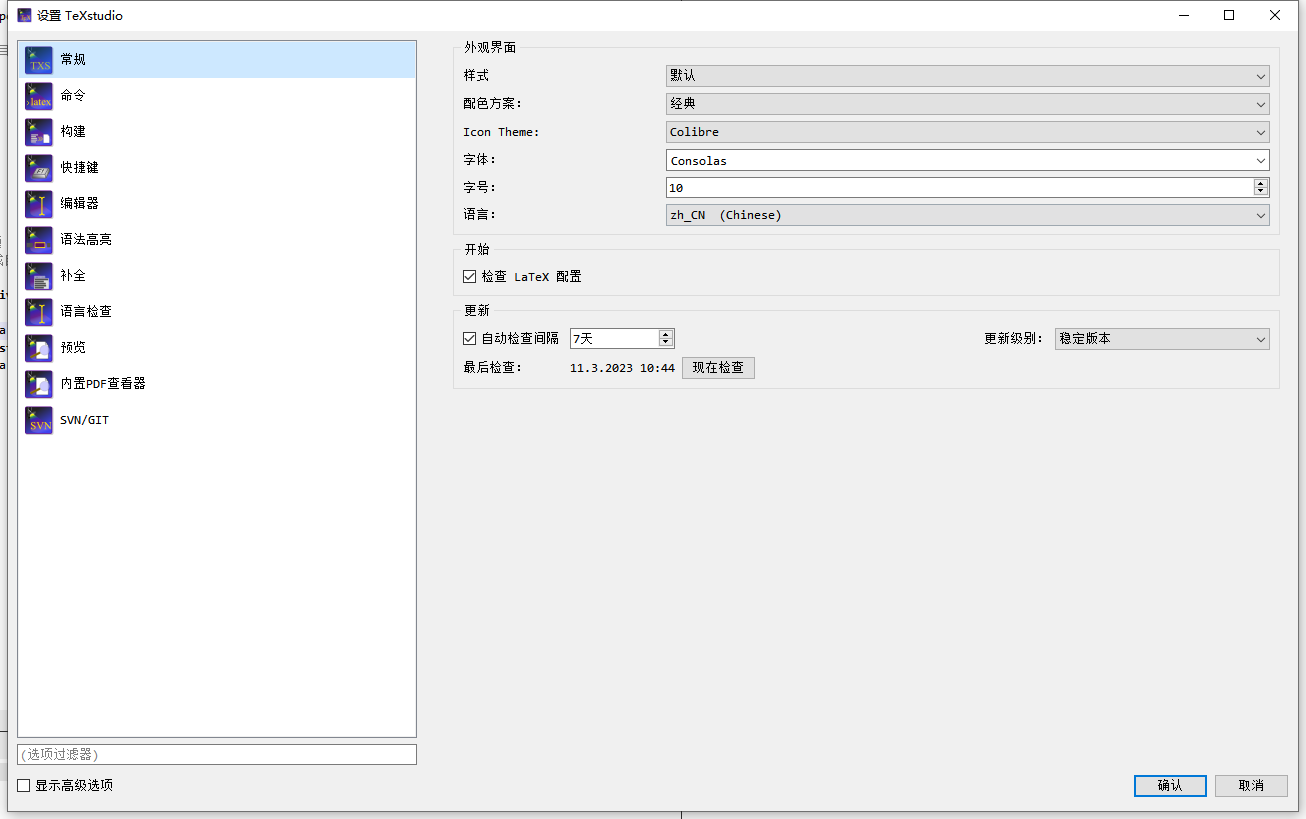Screen dimensions: 1306x819
Task: Decrease the 7天 check interval
Action: tap(666, 343)
